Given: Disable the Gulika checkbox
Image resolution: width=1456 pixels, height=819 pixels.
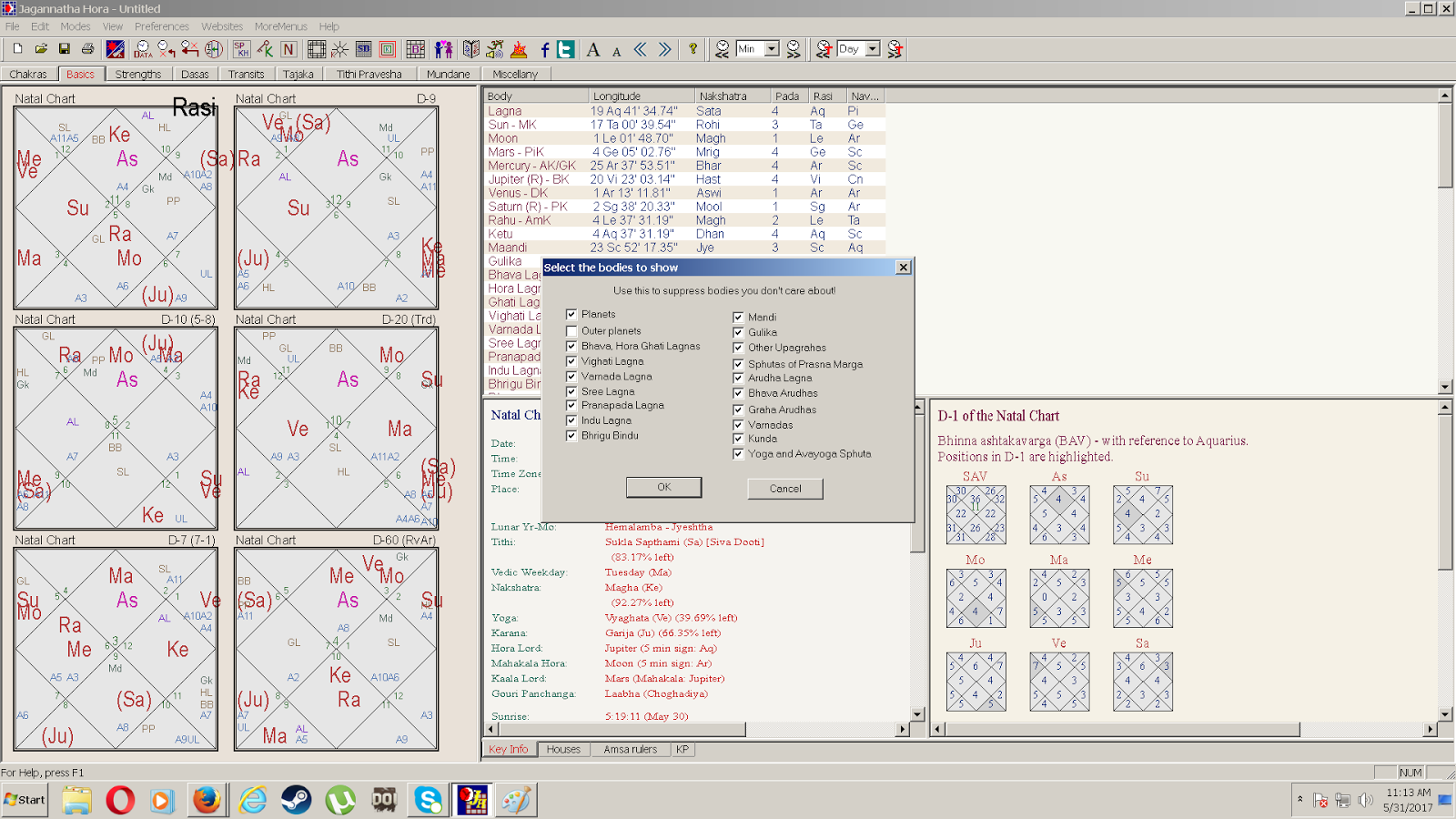Looking at the screenshot, I should [x=738, y=333].
